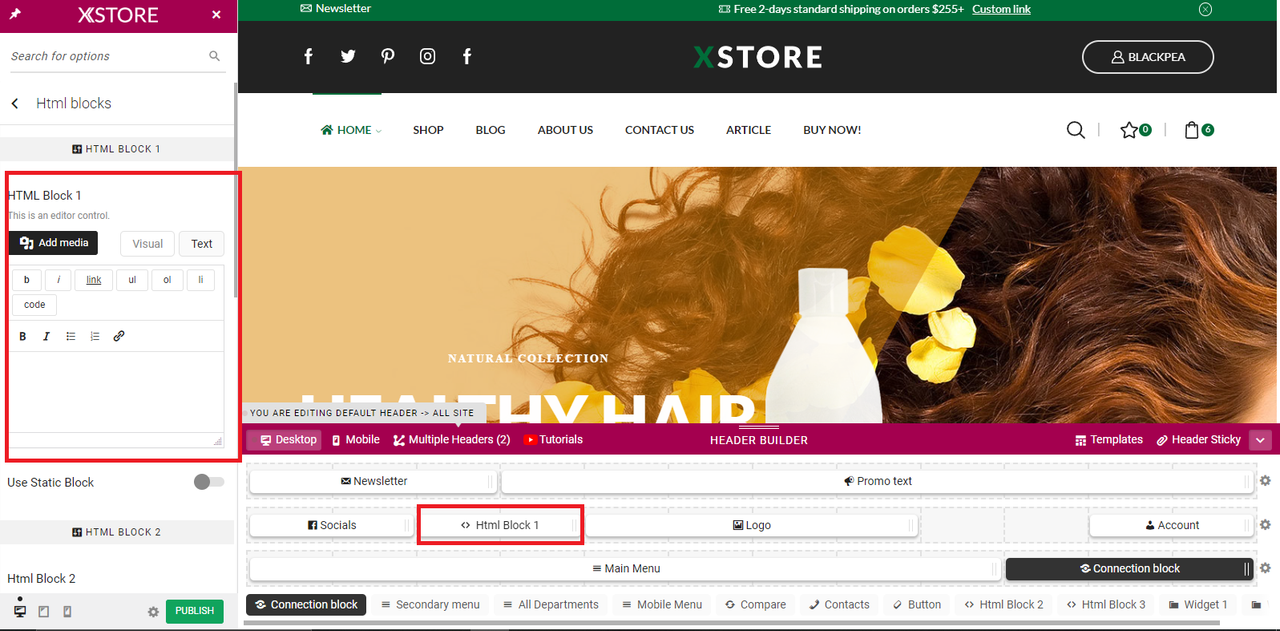
Task: Open the SHOP menu item
Action: pyautogui.click(x=428, y=130)
